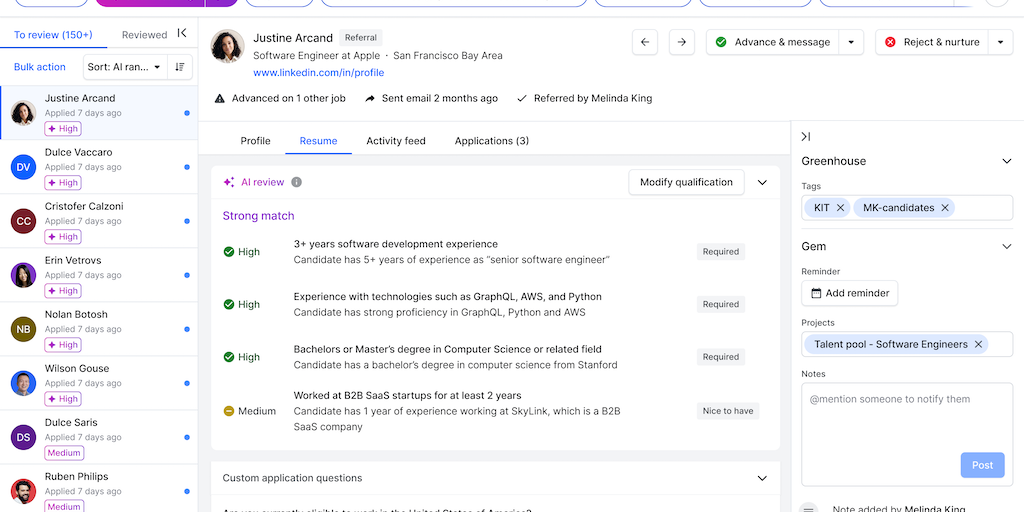The image size is (1024, 512).
Task: Open the Advance & message dropdown arrow
Action: pos(850,42)
